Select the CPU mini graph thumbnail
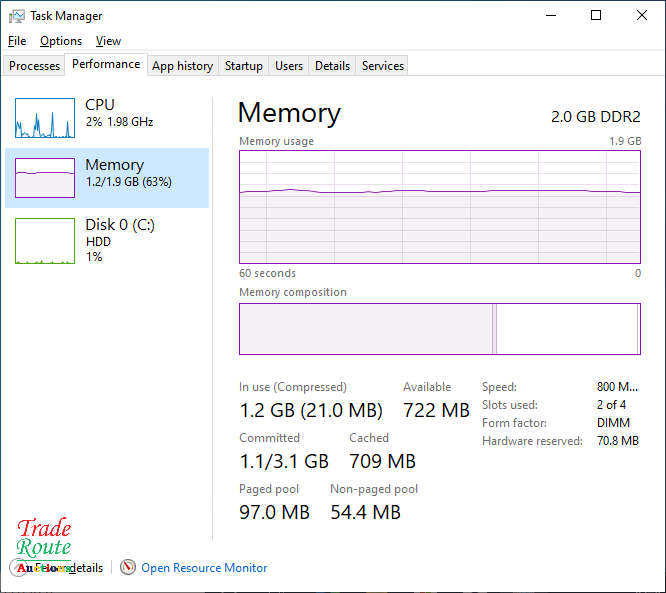Viewport: 666px width, 593px height. point(45,118)
